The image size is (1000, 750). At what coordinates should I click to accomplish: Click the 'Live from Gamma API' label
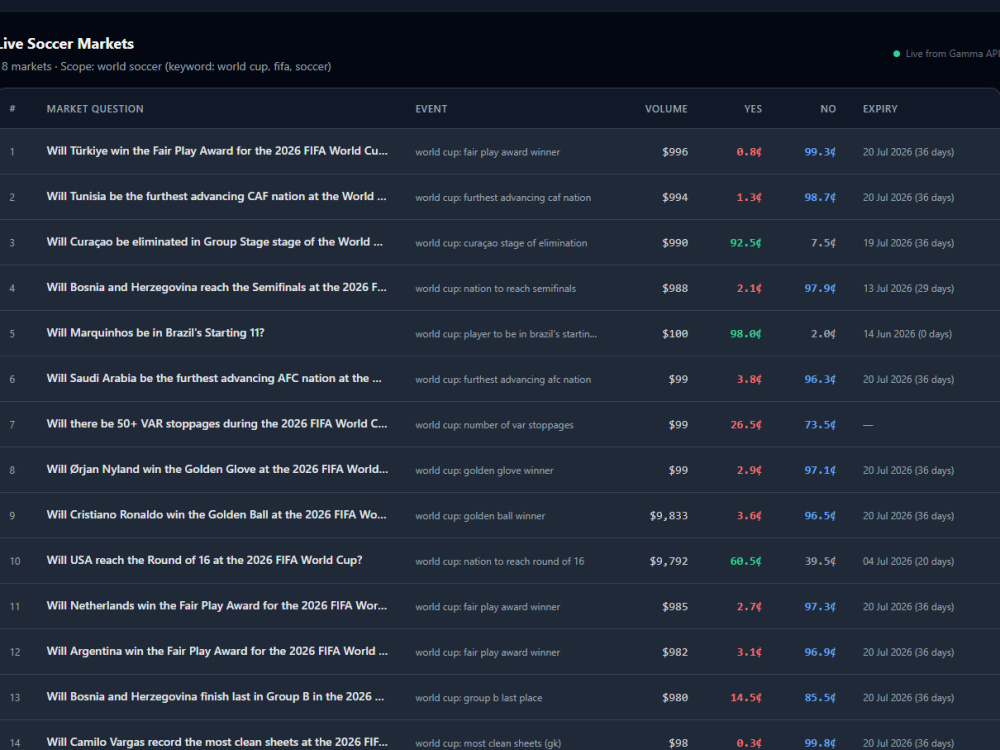point(952,54)
